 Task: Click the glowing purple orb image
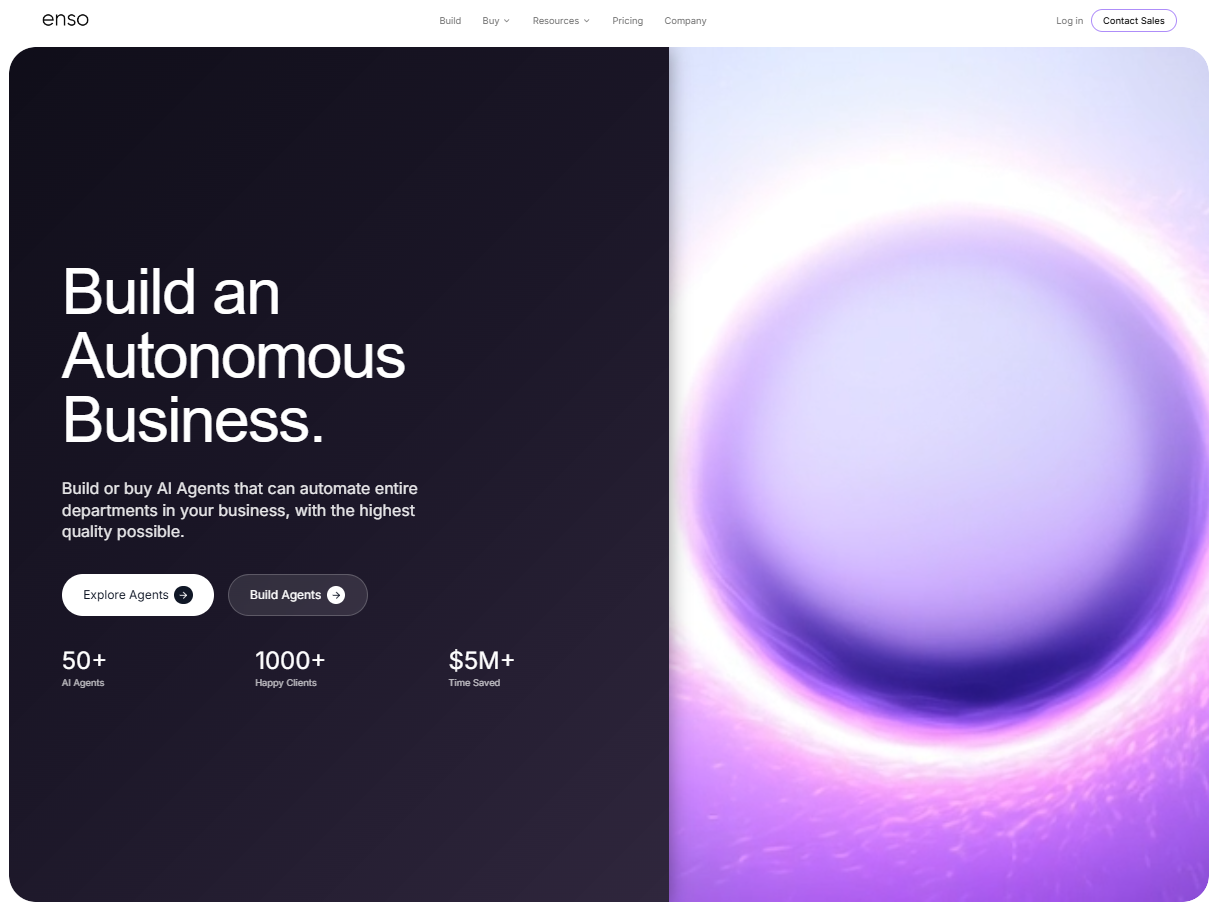click(x=939, y=474)
